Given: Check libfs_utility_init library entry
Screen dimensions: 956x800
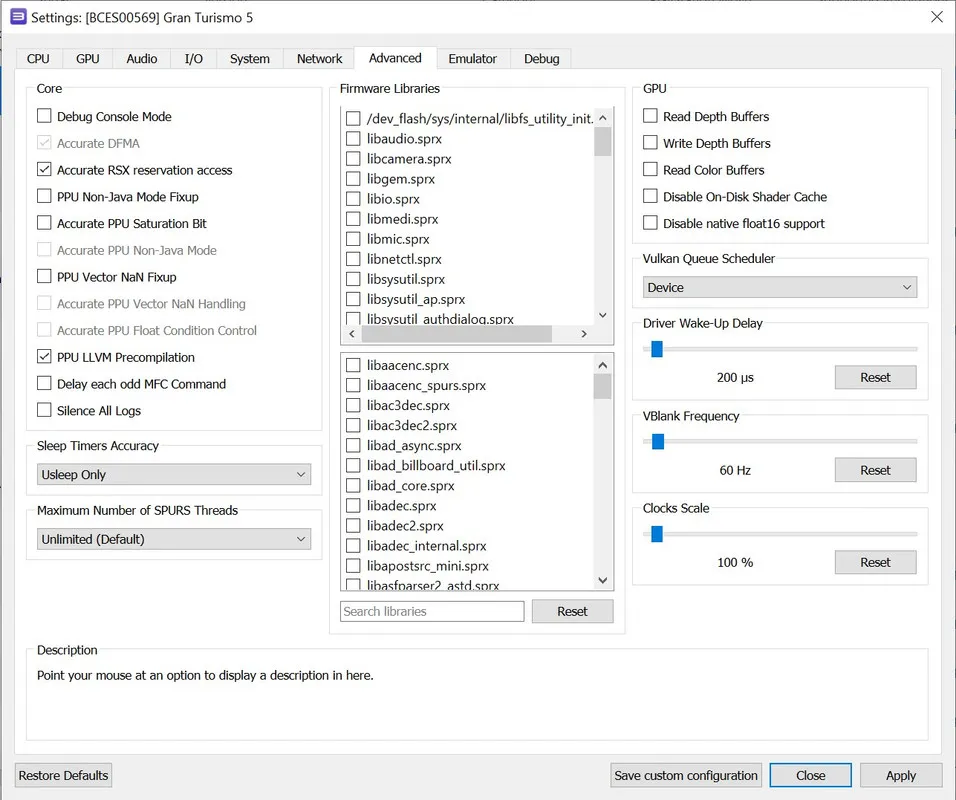Looking at the screenshot, I should click(x=353, y=118).
